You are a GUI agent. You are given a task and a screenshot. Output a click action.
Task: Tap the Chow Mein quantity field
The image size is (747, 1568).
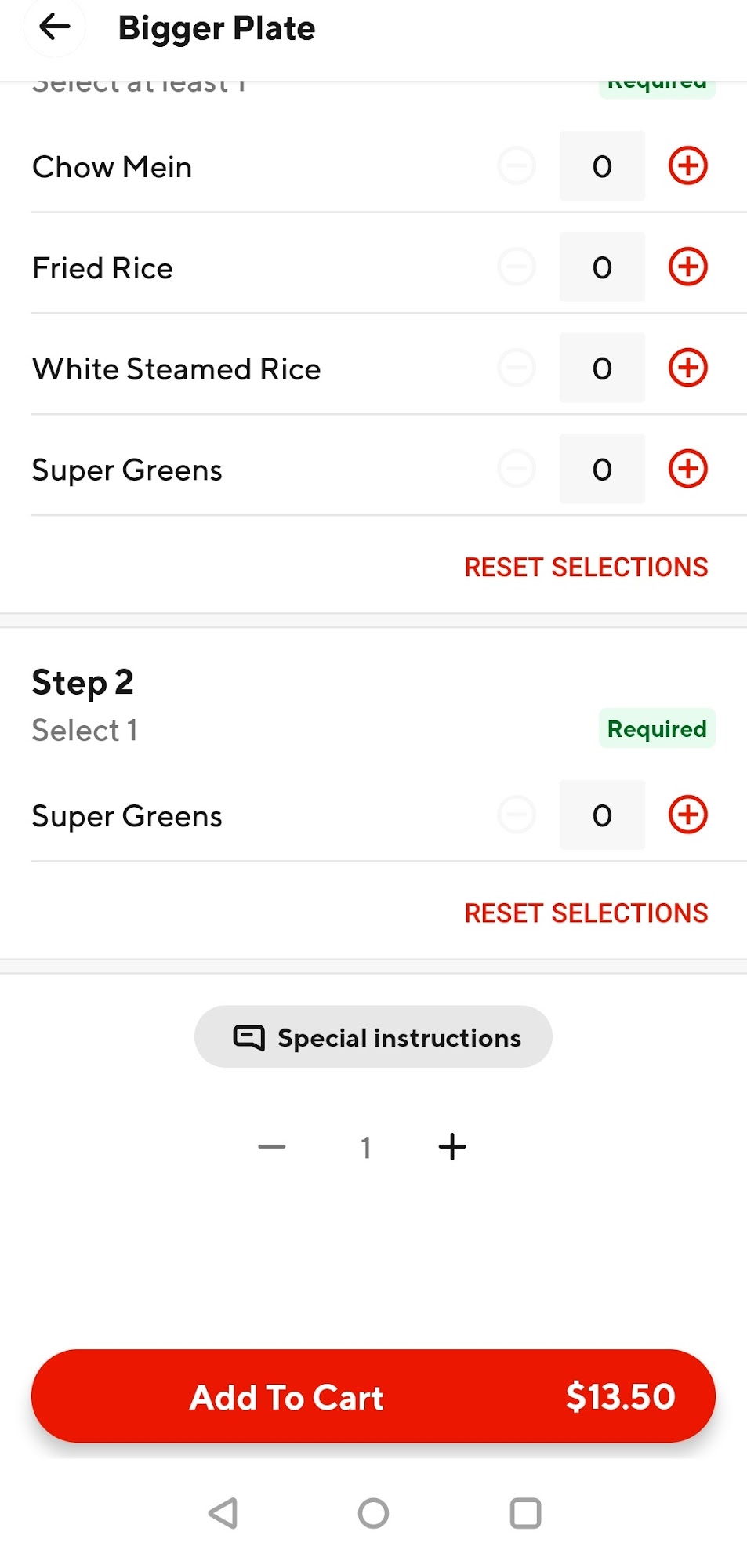point(602,166)
